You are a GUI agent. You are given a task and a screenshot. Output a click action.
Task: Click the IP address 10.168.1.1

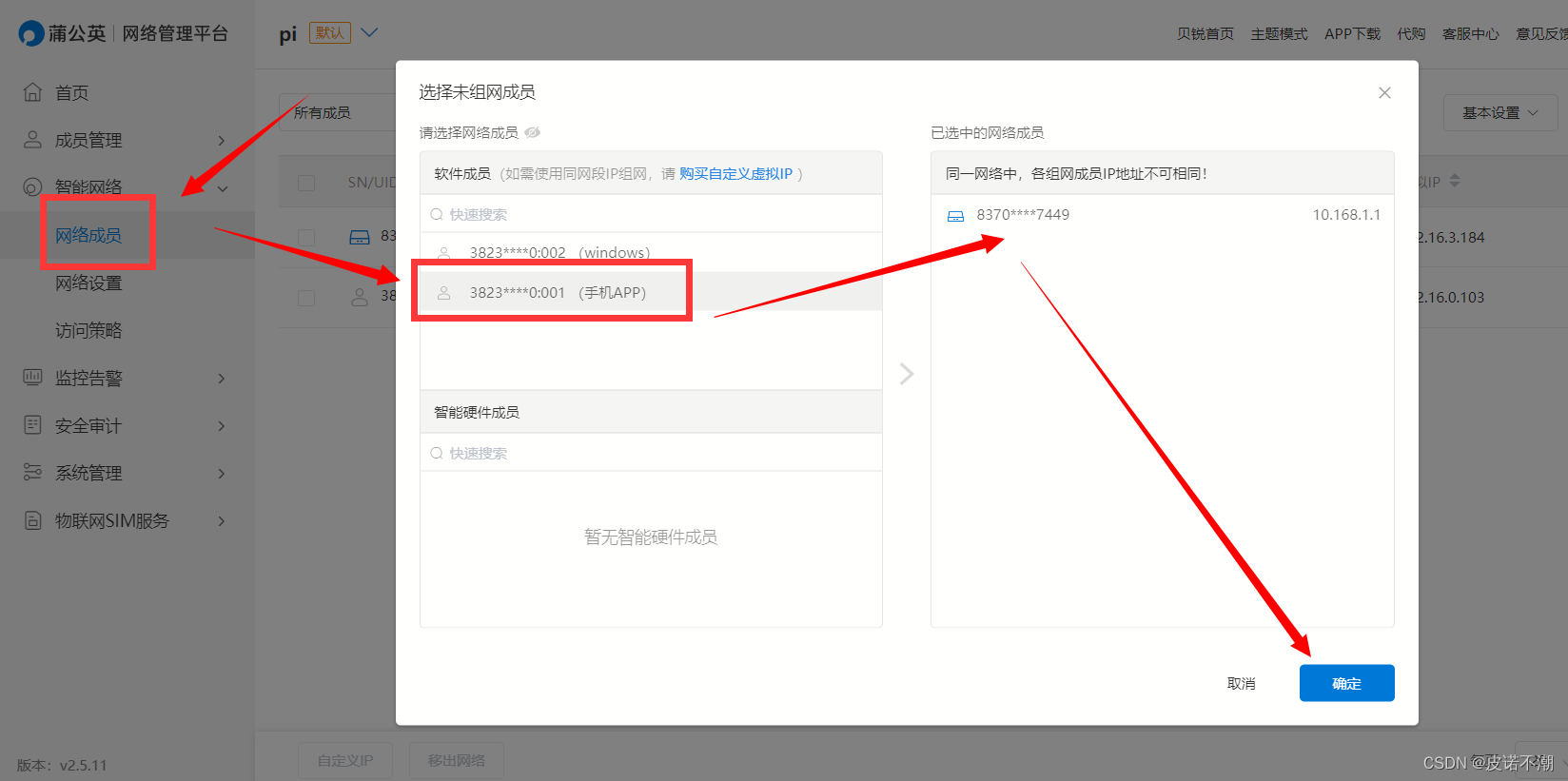pos(1346,214)
